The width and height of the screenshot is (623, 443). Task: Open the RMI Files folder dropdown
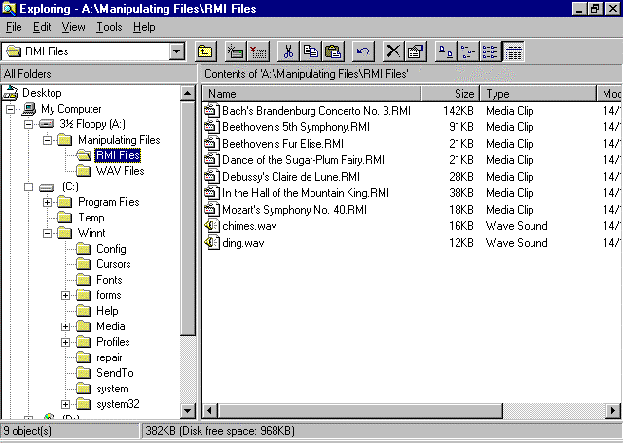(178, 51)
